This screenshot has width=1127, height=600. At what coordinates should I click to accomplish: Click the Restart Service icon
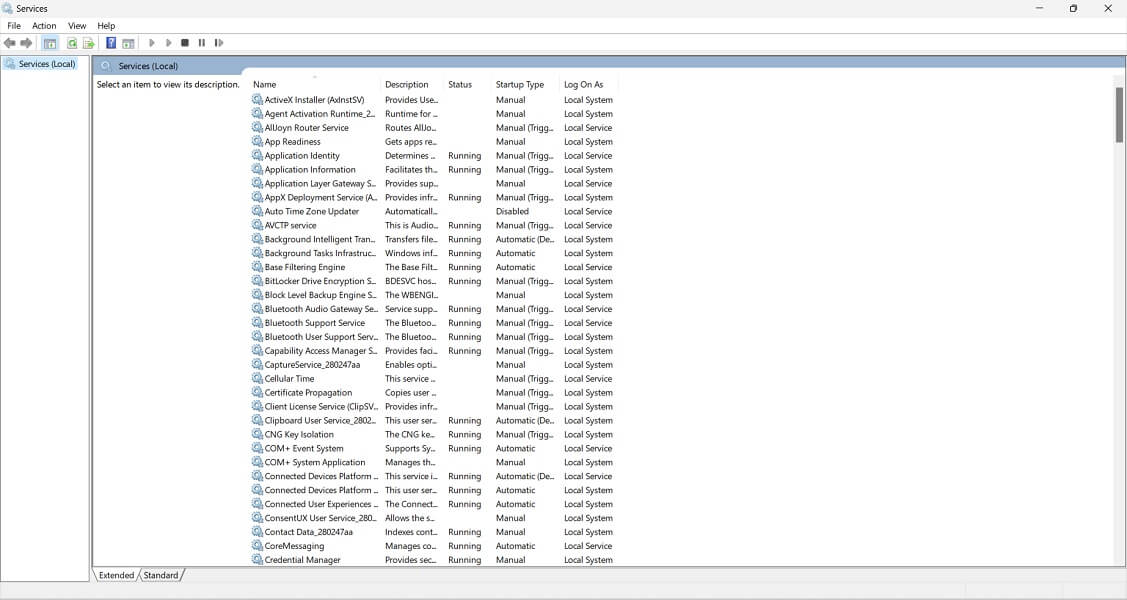[218, 43]
